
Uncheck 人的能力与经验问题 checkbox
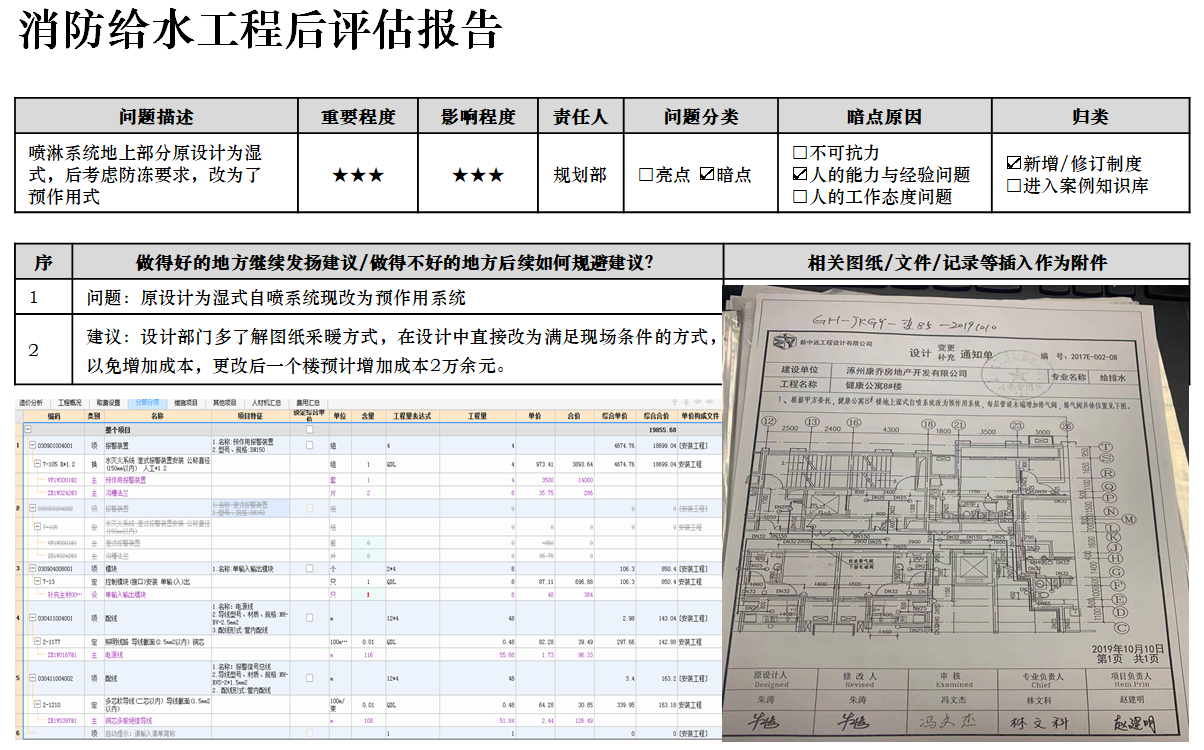pyautogui.click(x=799, y=175)
